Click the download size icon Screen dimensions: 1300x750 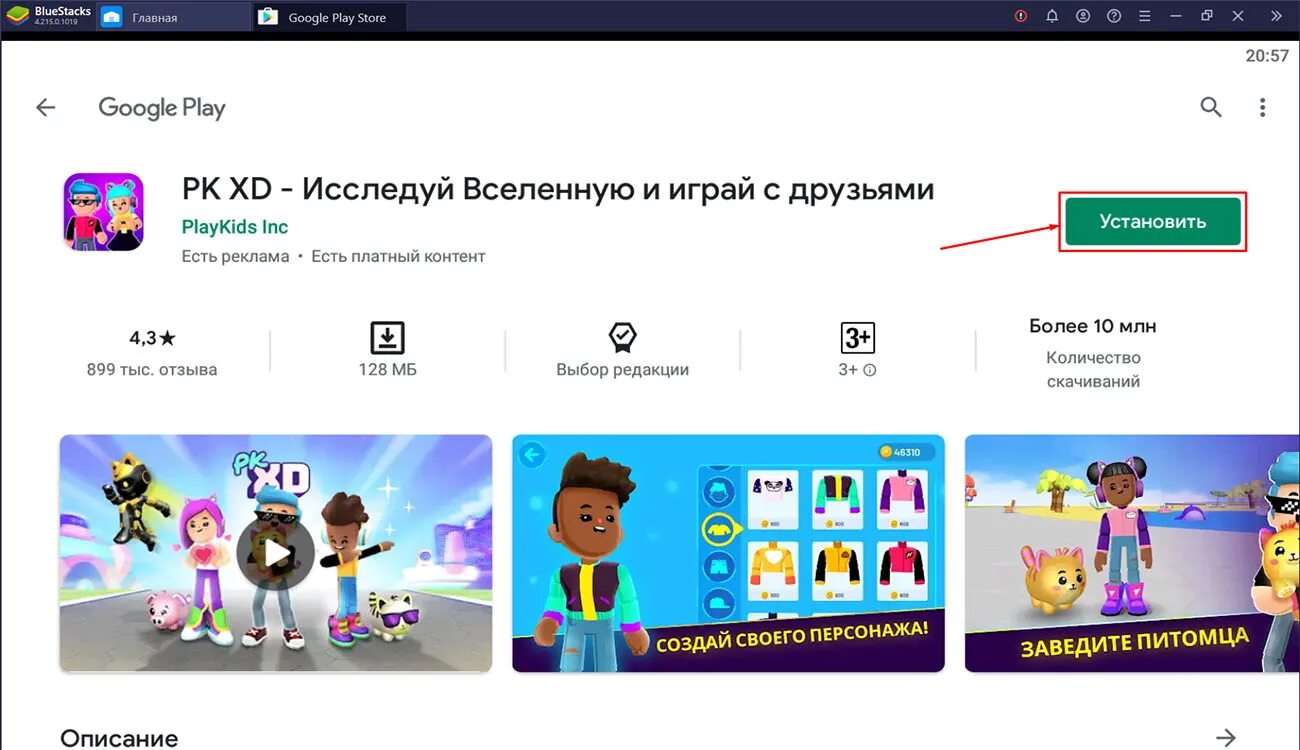click(x=388, y=338)
